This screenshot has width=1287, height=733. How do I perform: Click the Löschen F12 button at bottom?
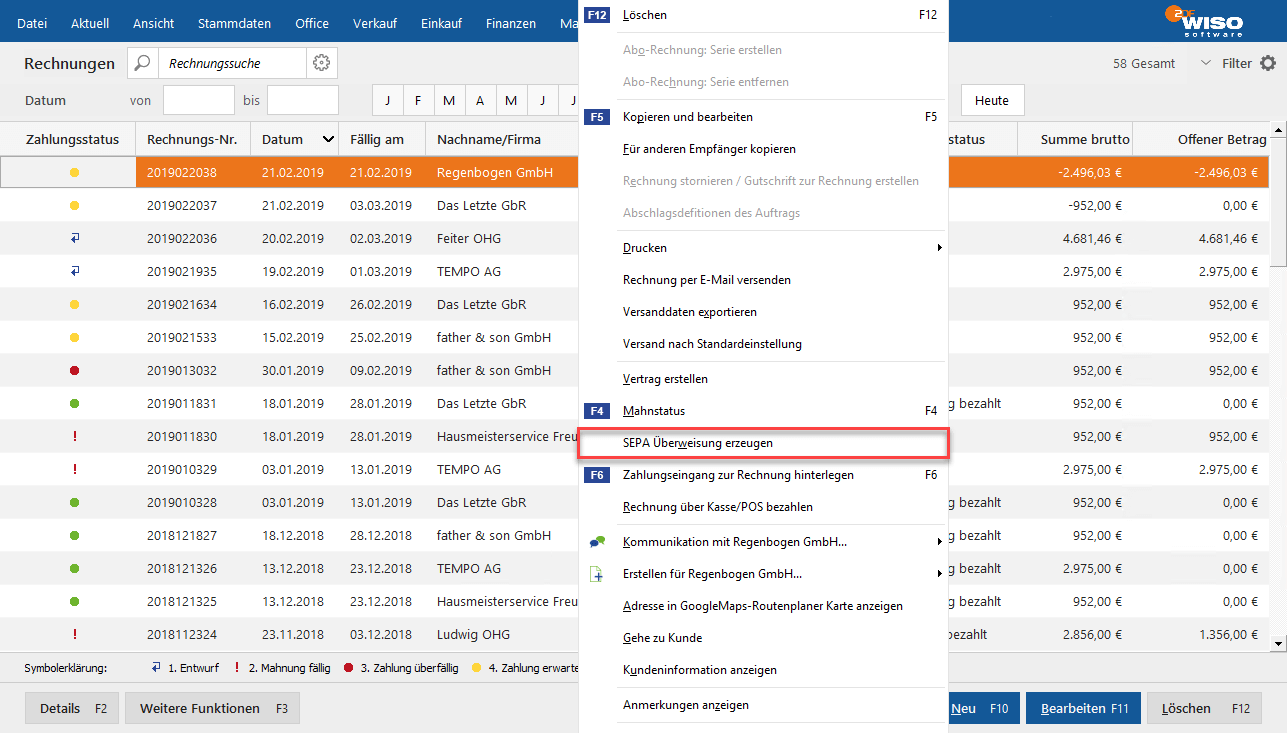point(1205,708)
